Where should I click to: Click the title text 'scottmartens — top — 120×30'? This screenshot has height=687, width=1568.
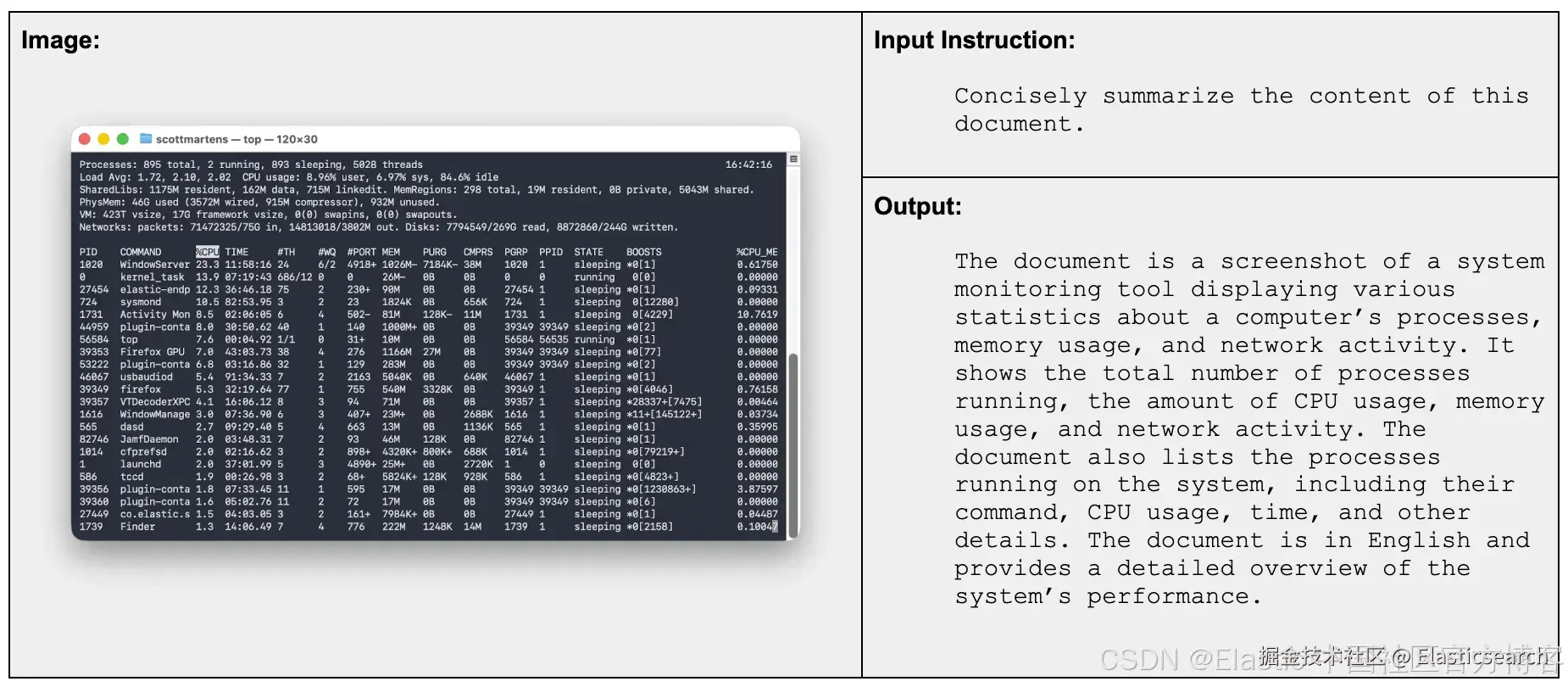pos(236,139)
